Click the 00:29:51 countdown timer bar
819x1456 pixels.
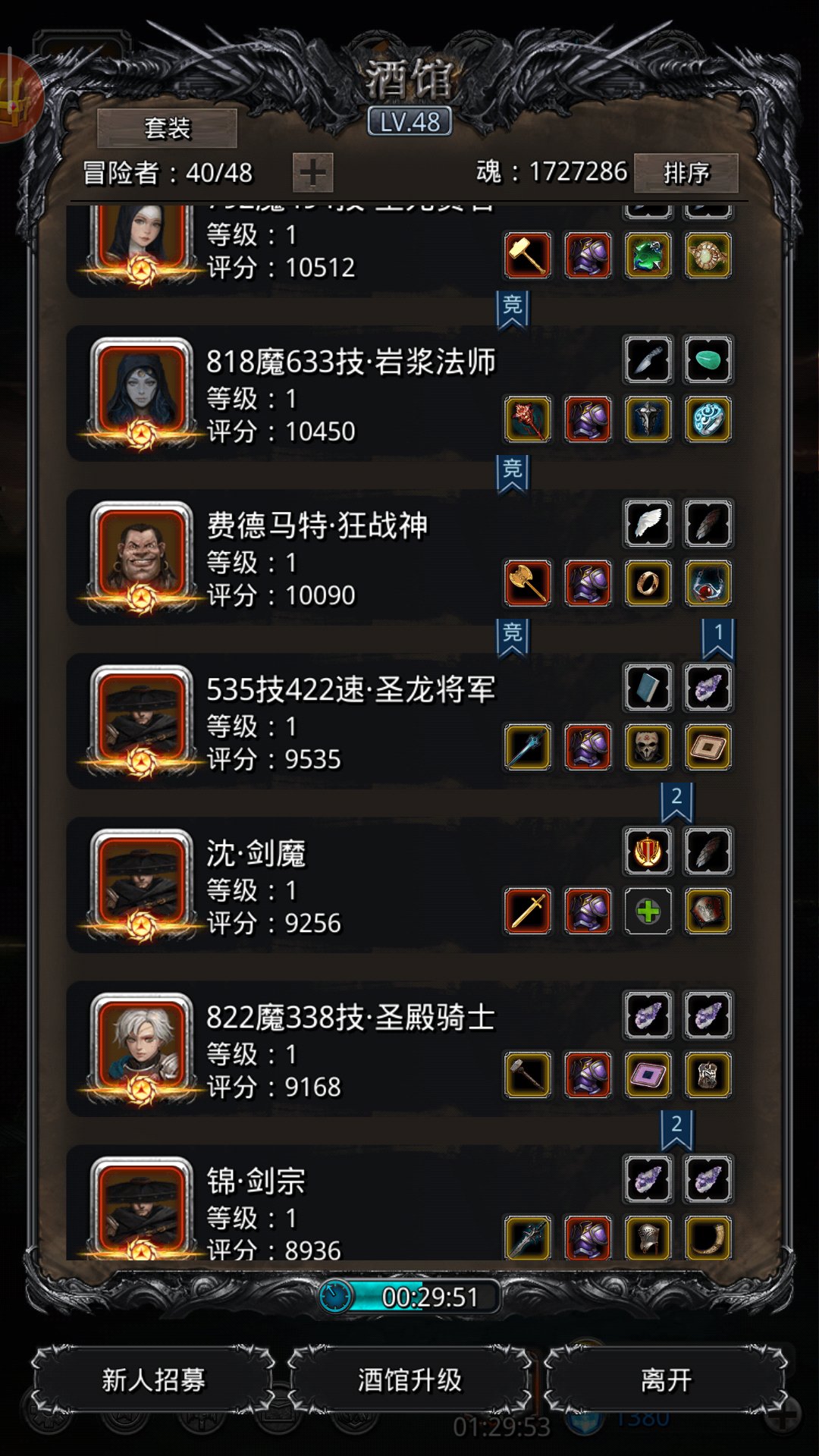409,1297
